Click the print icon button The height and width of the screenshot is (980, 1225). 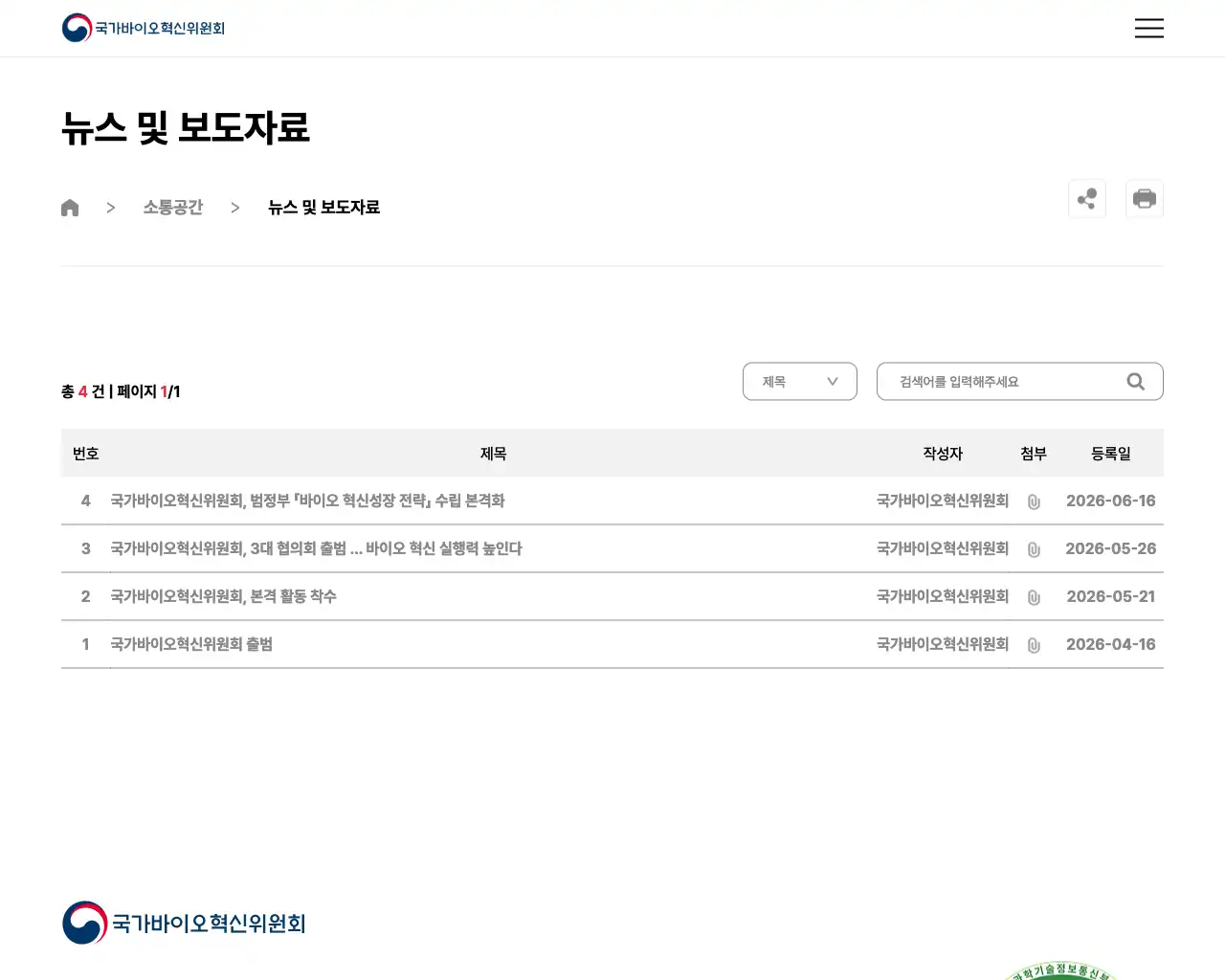1145,199
